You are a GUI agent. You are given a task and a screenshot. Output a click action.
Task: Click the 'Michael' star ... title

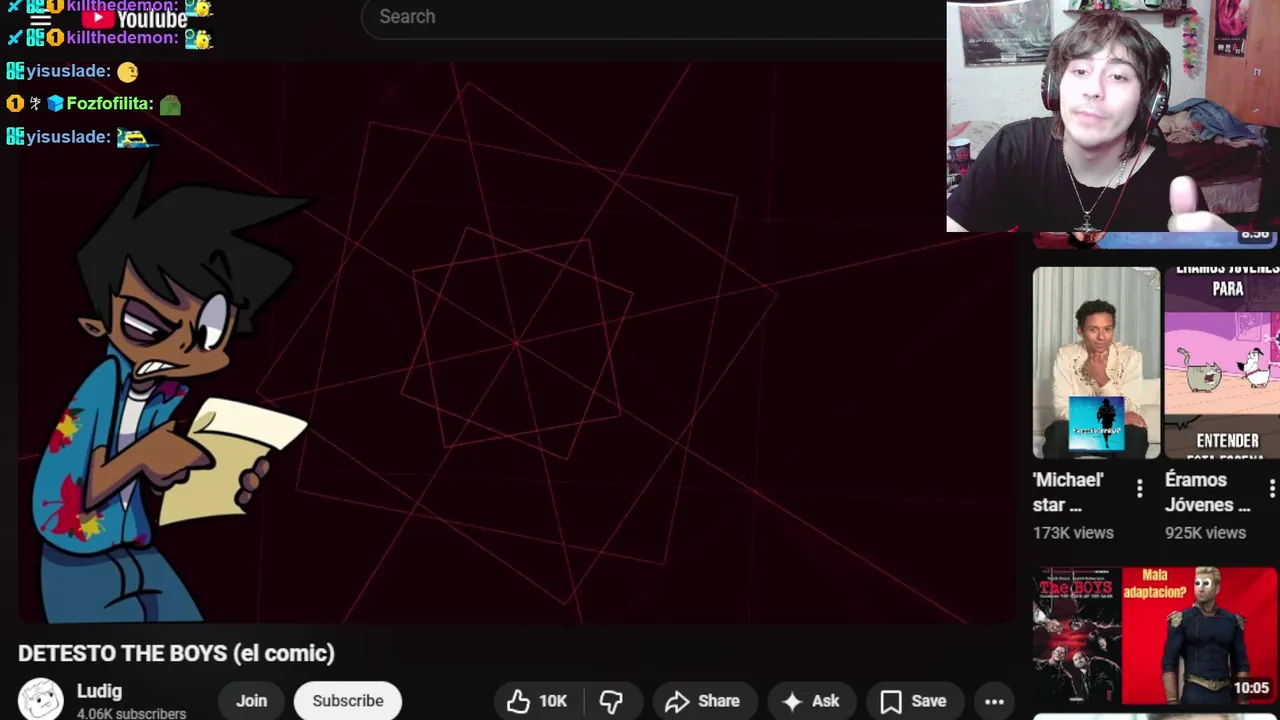tap(1068, 492)
